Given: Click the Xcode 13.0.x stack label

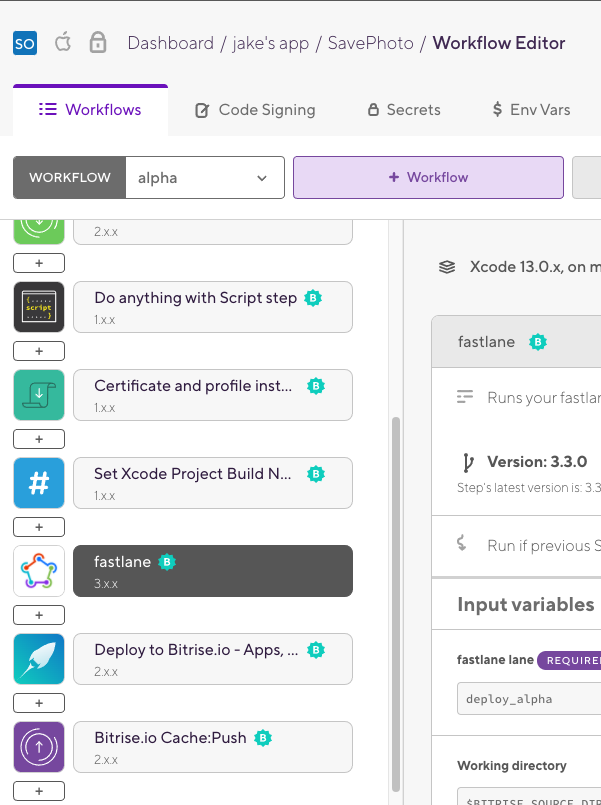Looking at the screenshot, I should click(x=535, y=267).
